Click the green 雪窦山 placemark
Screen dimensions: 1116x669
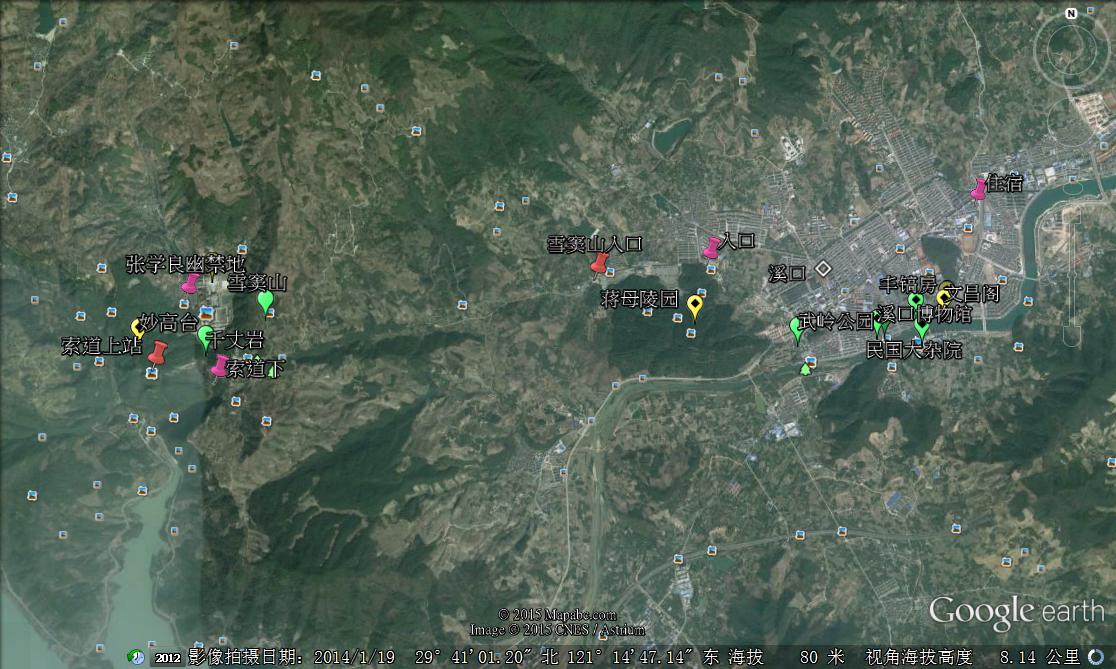coord(265,303)
